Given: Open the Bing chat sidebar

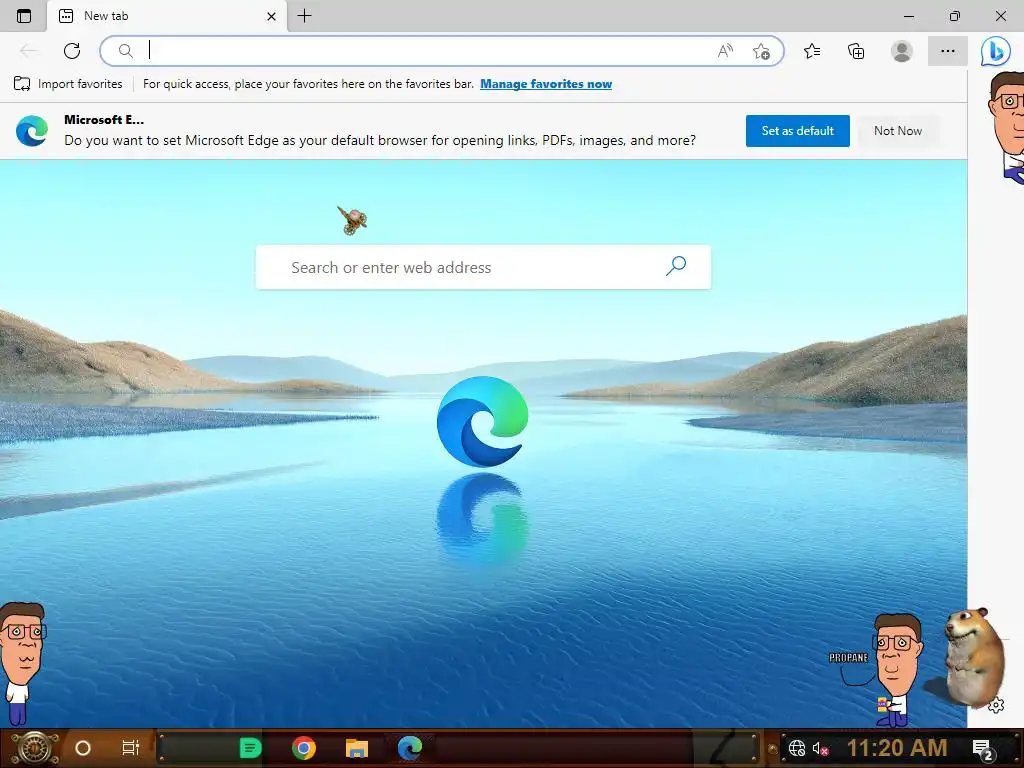Looking at the screenshot, I should (x=996, y=51).
